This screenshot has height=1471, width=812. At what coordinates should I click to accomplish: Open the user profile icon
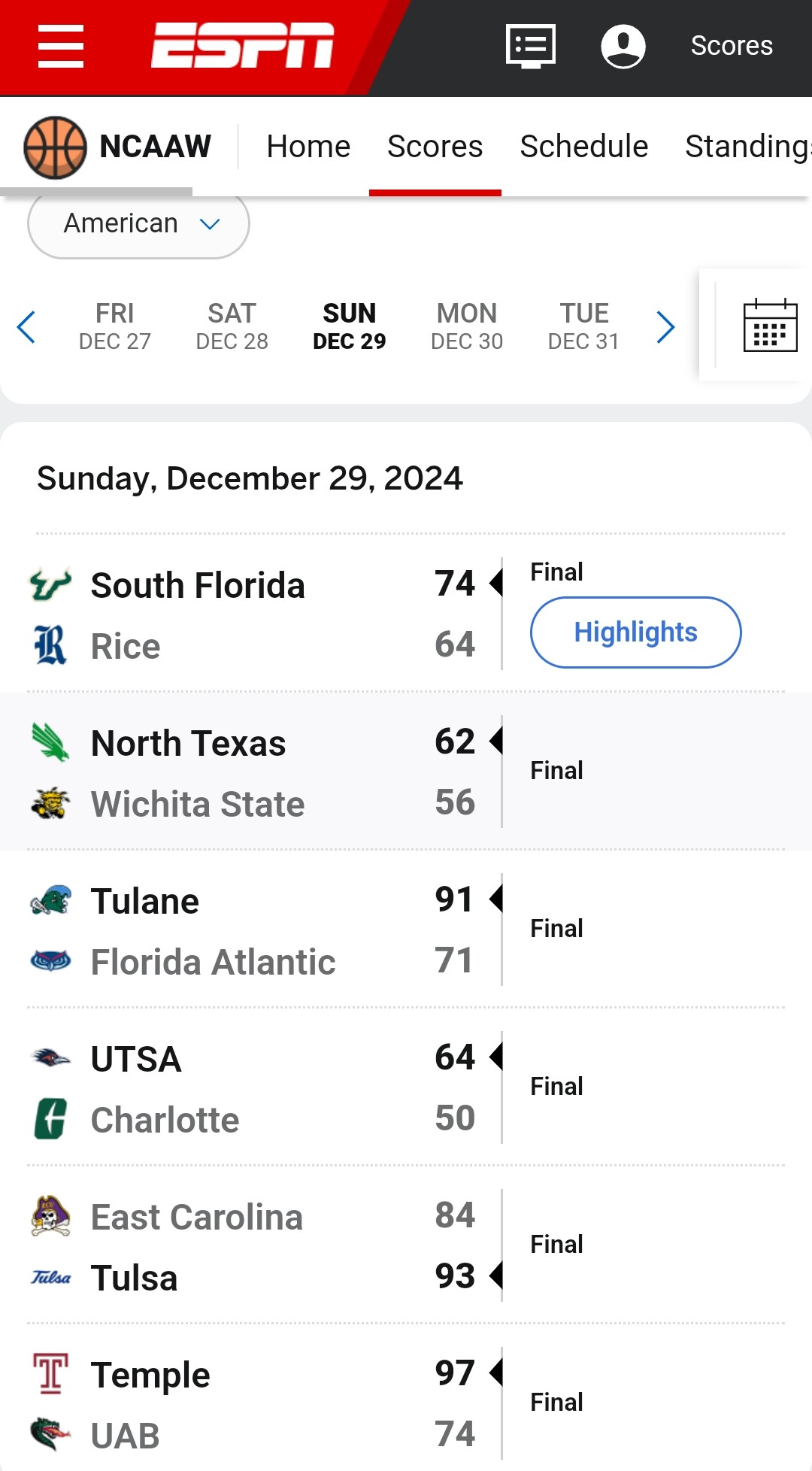coord(623,46)
